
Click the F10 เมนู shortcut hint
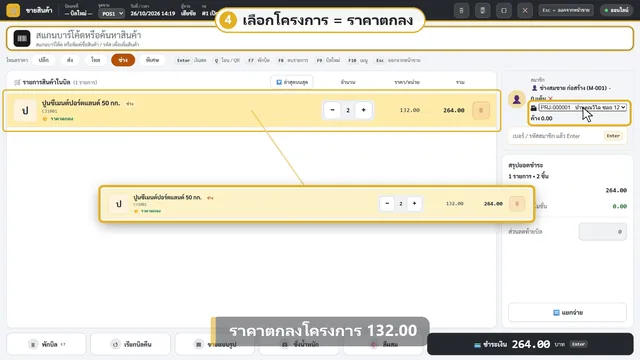pos(358,60)
